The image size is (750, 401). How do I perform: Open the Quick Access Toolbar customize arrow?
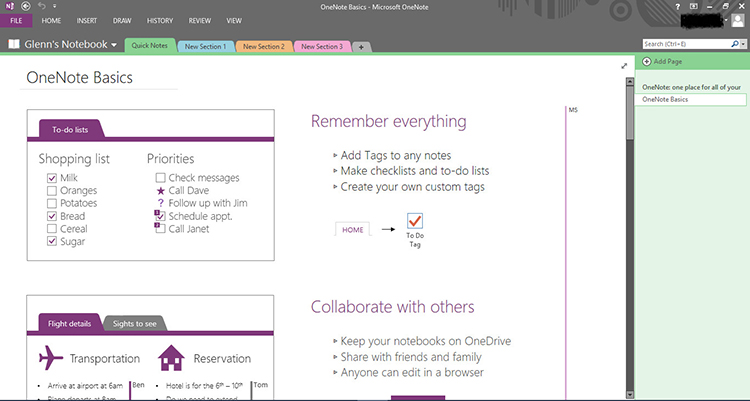[54, 6]
